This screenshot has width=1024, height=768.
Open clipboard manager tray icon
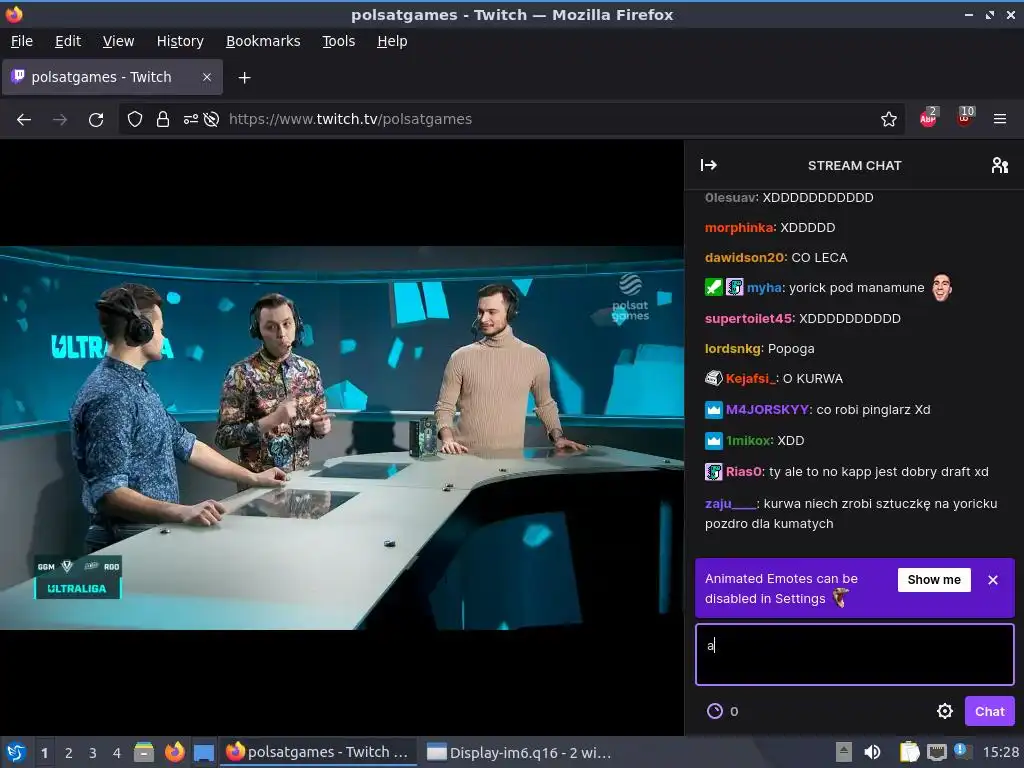coord(908,752)
